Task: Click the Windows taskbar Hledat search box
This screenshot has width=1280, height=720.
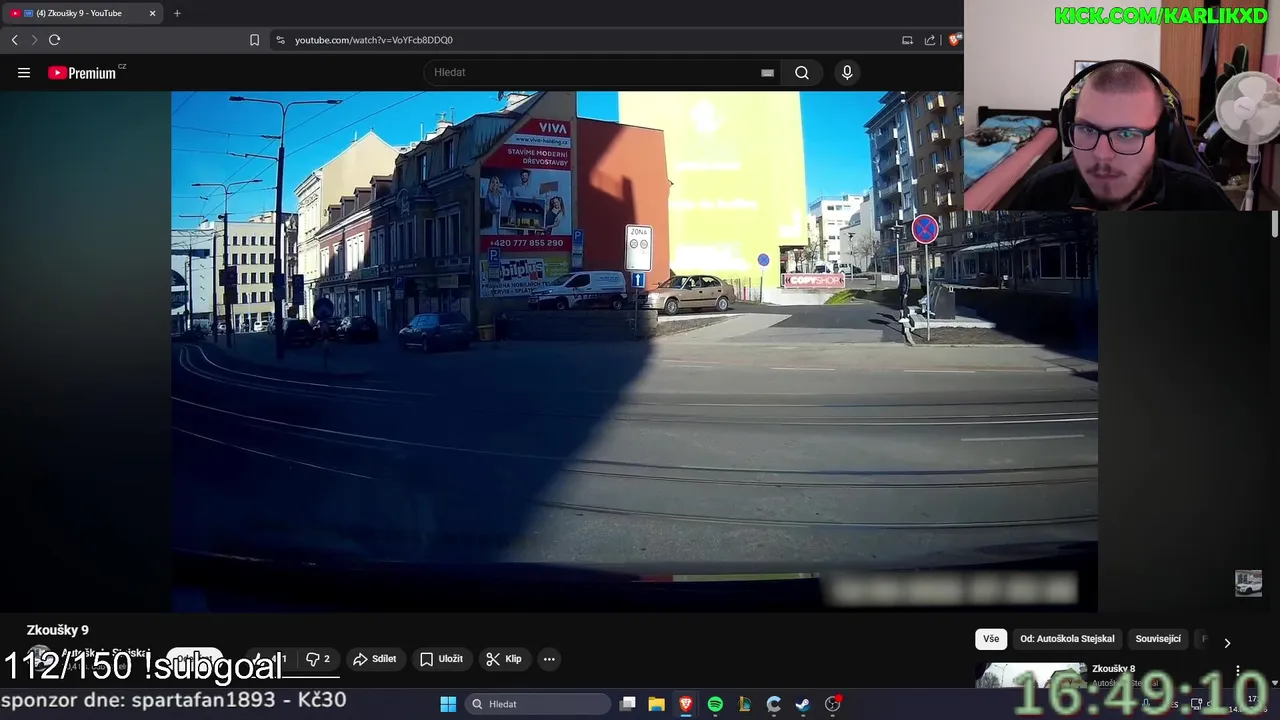Action: [x=538, y=704]
